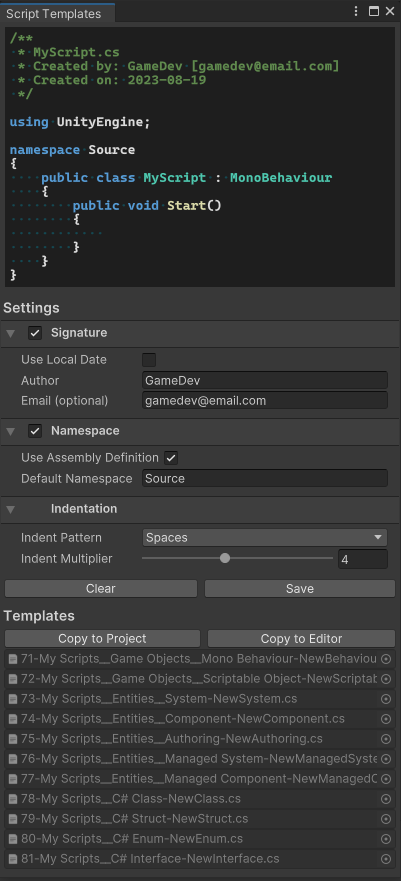Click the Indent Multiplier value field showing 4
401x881 pixels.
tap(362, 559)
